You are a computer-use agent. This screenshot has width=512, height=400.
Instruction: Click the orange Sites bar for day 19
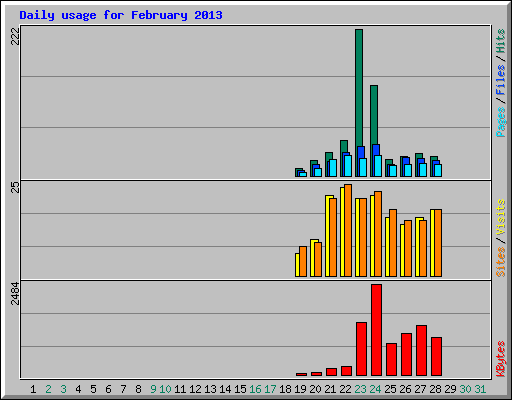coord(303,261)
